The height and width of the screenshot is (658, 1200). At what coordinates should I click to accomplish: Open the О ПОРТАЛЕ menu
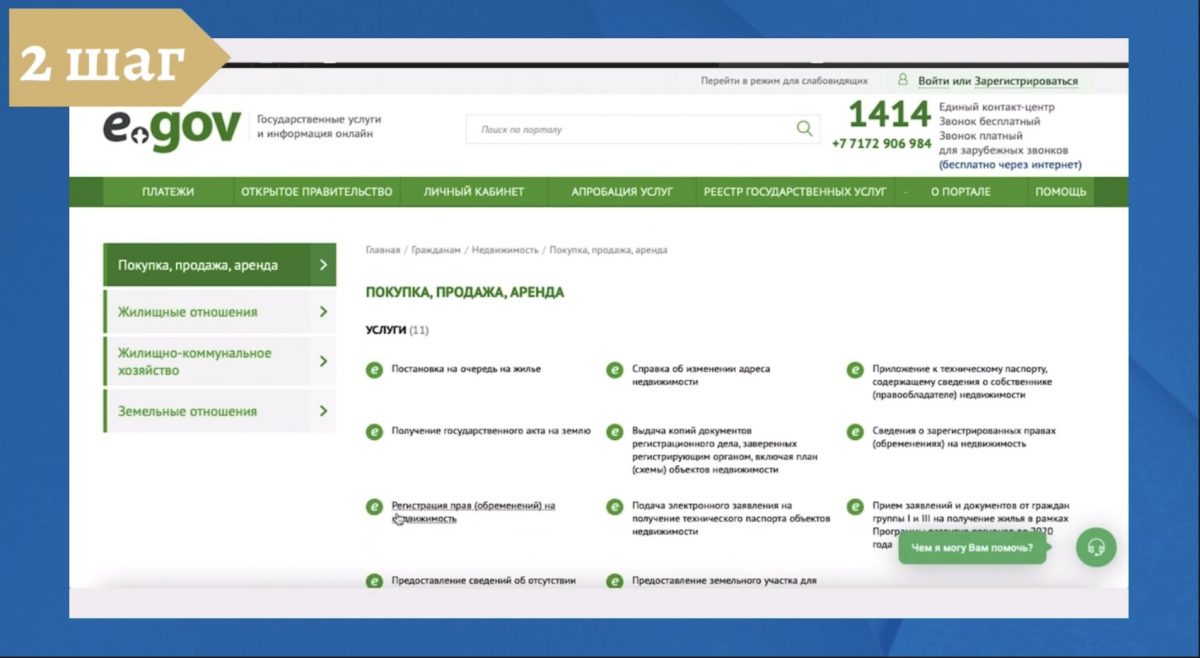pyautogui.click(x=961, y=192)
